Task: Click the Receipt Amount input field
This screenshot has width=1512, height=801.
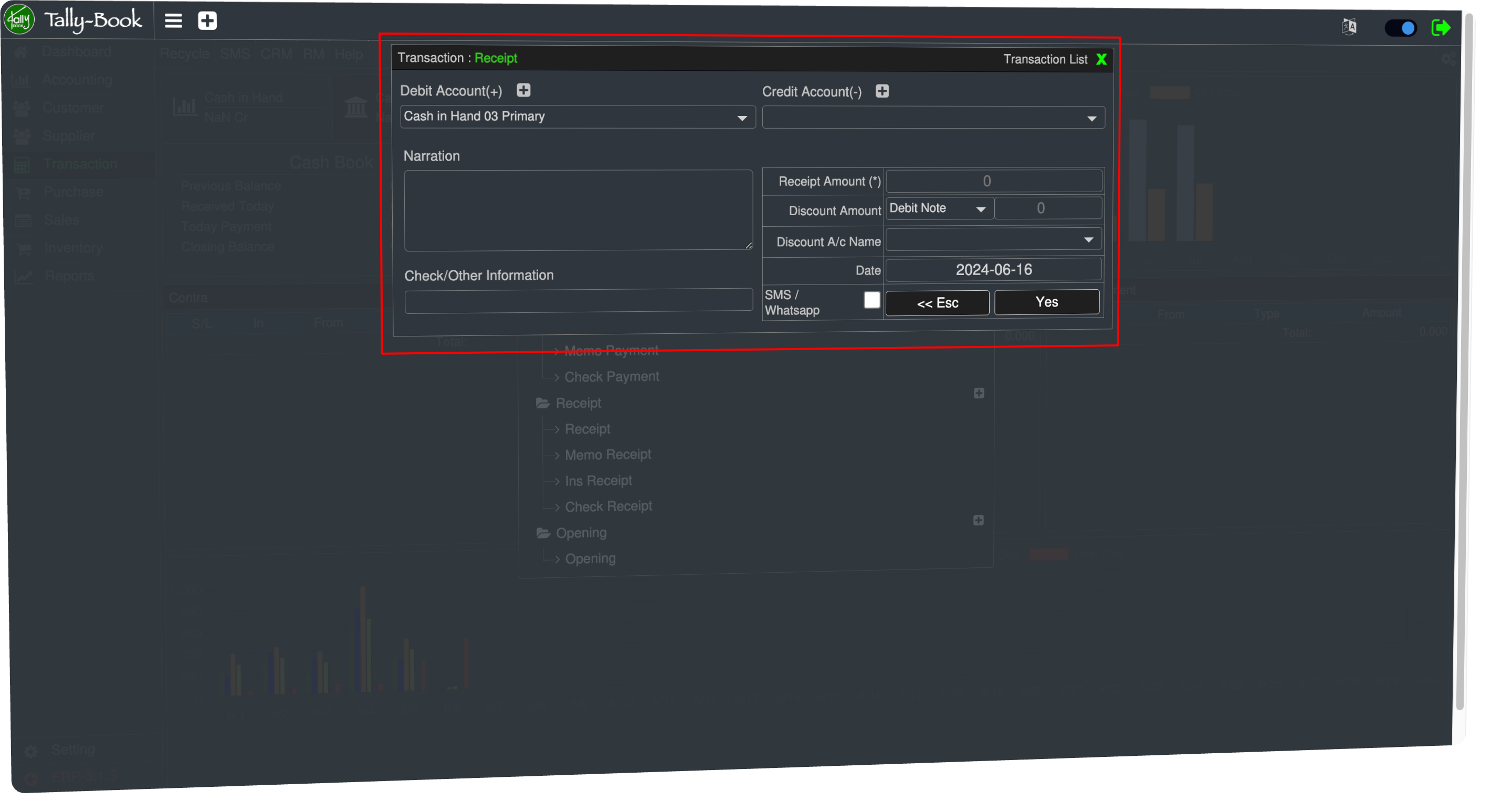Action: pyautogui.click(x=993, y=181)
